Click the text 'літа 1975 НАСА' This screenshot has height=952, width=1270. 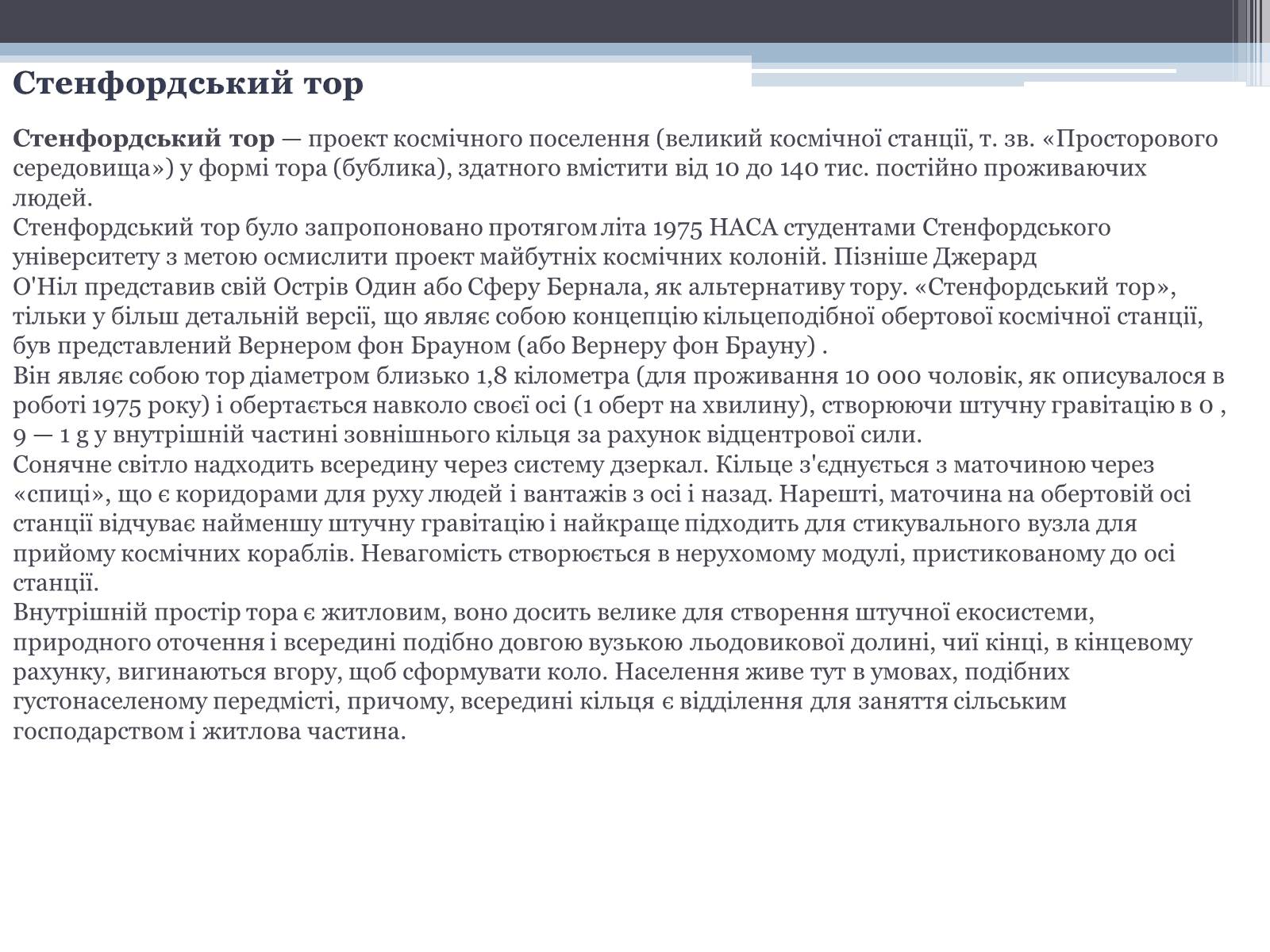click(x=690, y=228)
